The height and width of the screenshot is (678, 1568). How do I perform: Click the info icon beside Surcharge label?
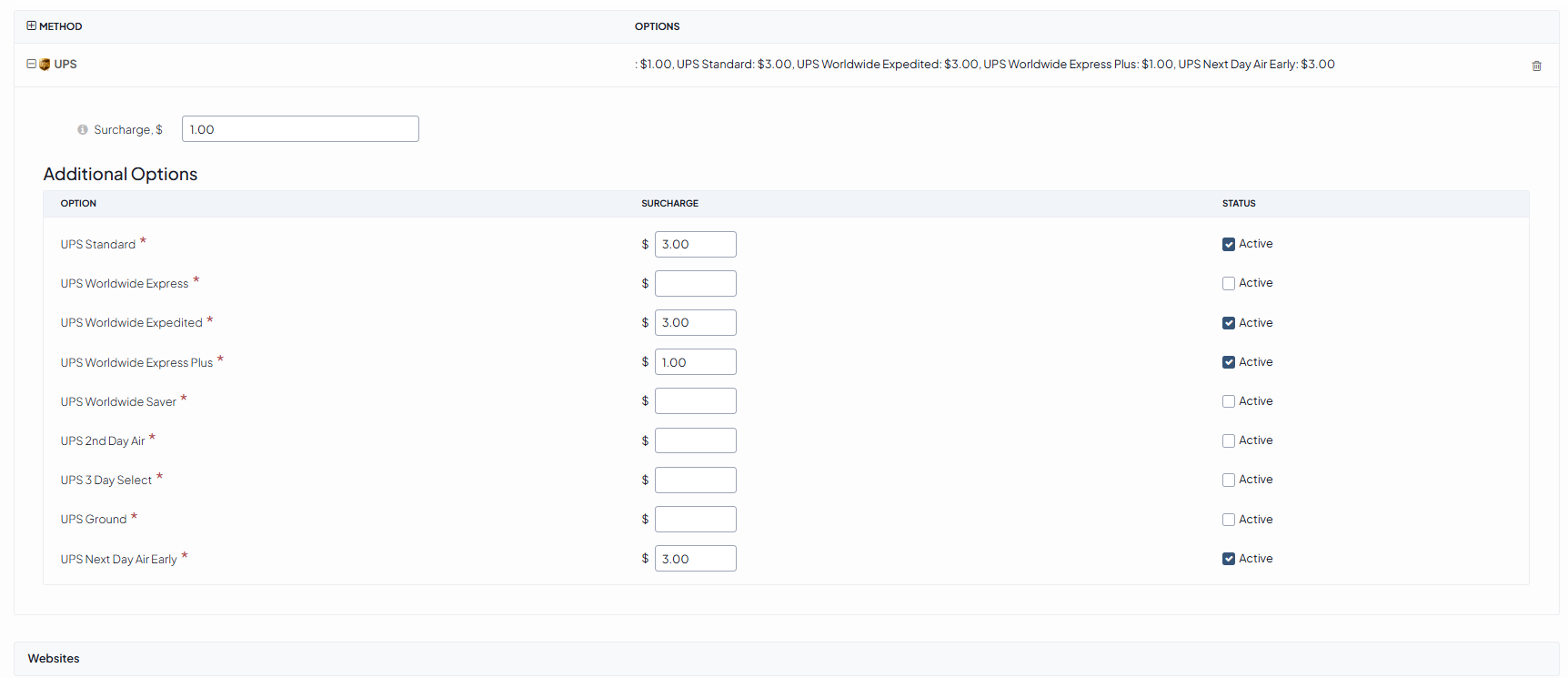click(83, 130)
